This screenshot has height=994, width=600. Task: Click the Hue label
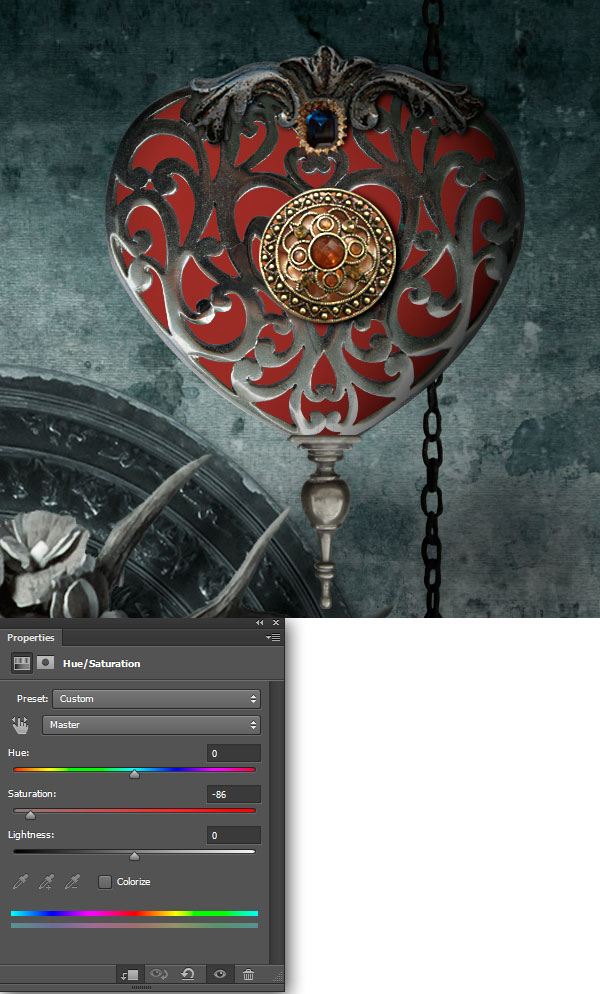(18, 752)
